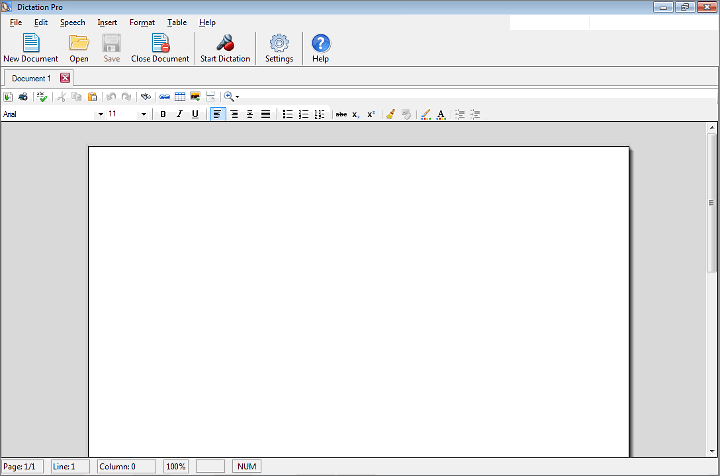This screenshot has width=720, height=476.
Task: Pick the font color tool
Action: pyautogui.click(x=441, y=114)
